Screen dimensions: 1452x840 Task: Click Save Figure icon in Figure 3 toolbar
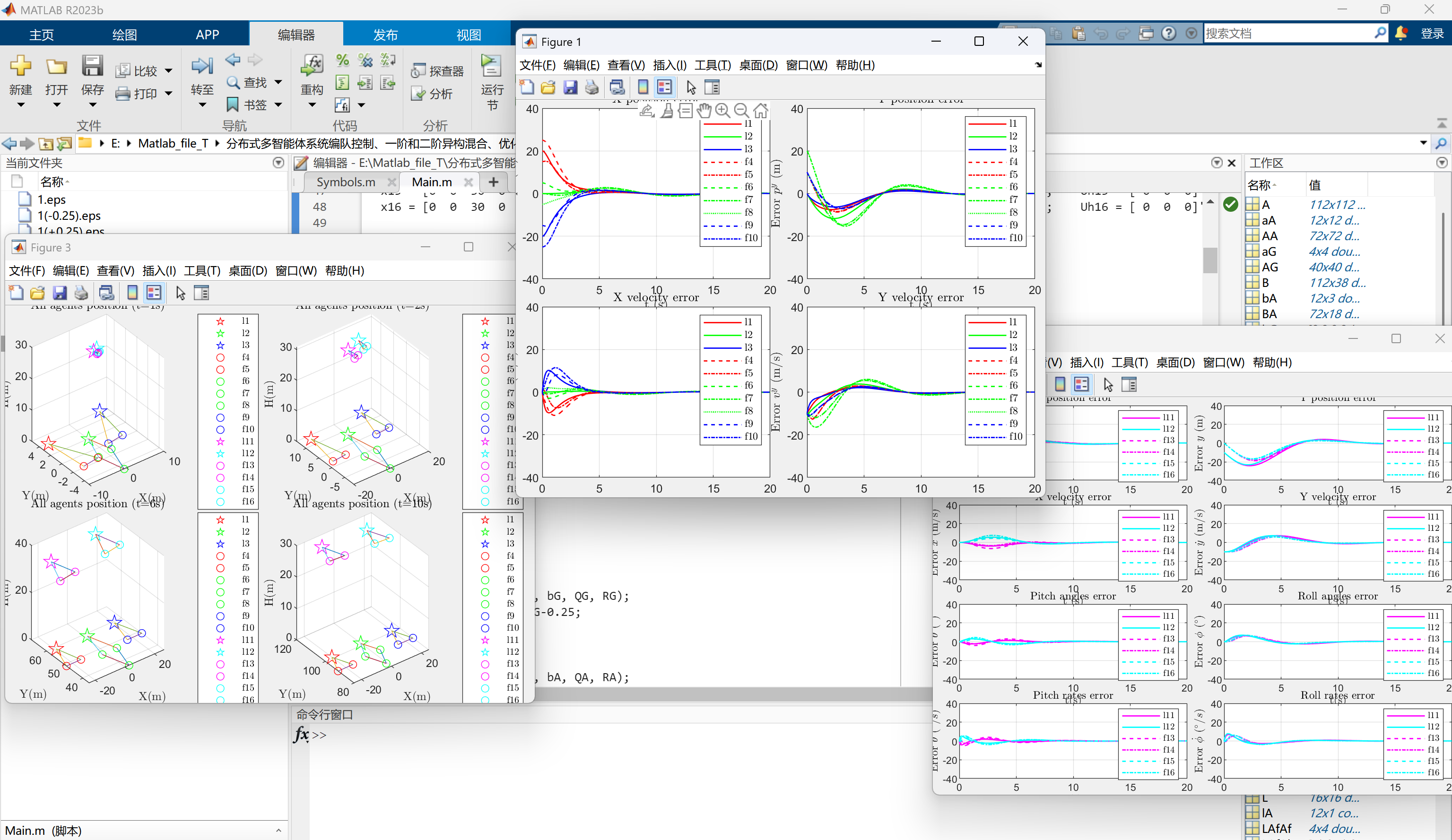(60, 293)
